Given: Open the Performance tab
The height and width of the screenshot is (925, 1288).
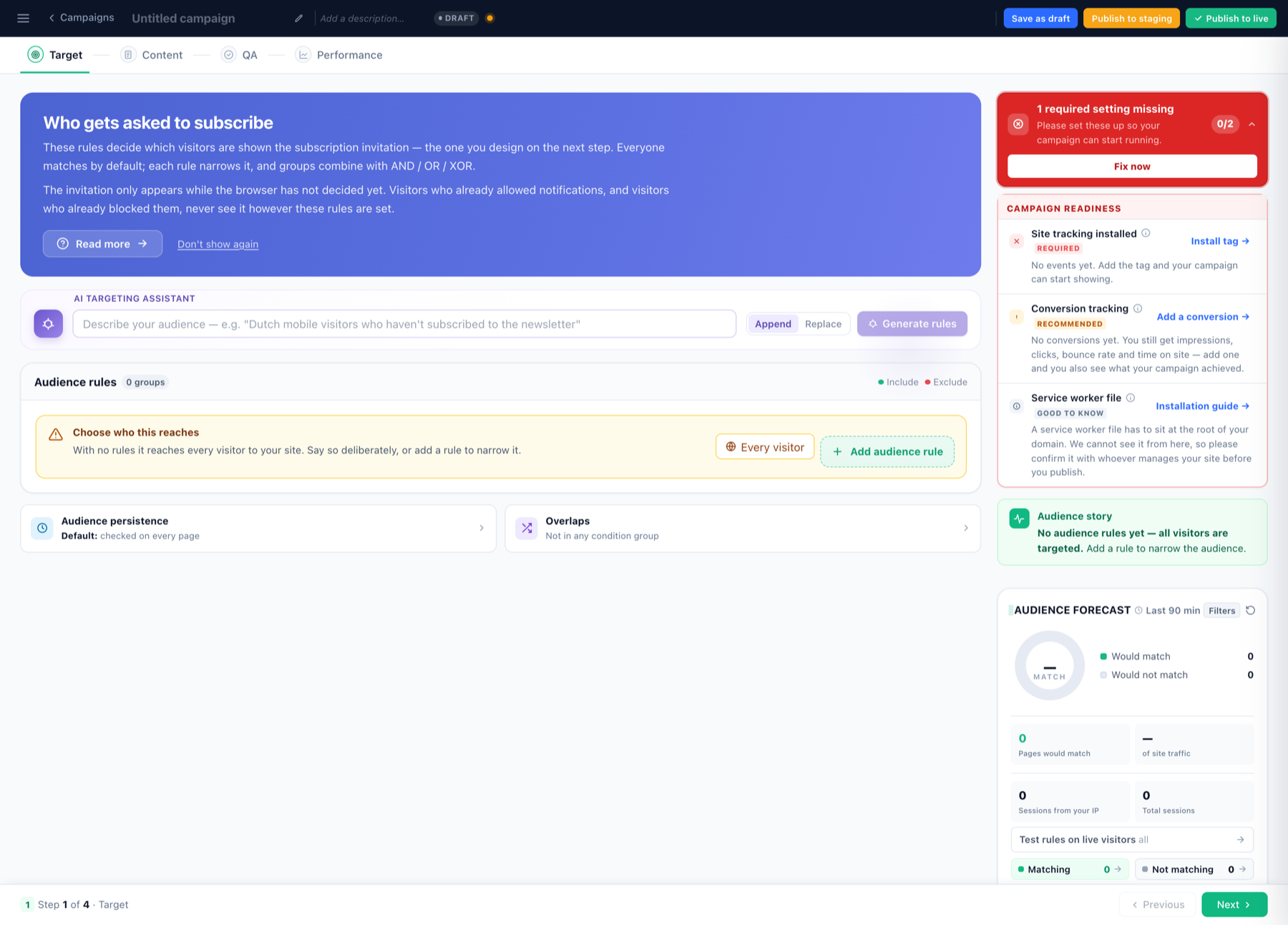Looking at the screenshot, I should 339,55.
